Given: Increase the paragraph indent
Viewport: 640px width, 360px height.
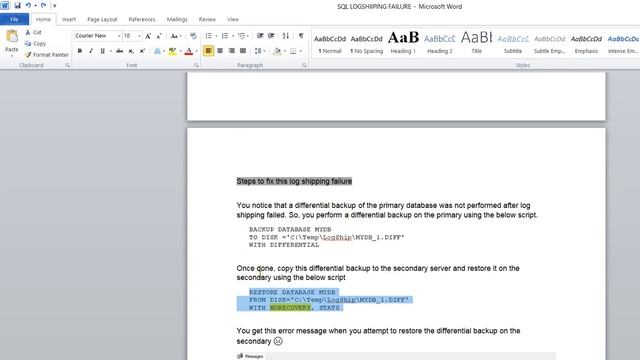Looking at the screenshot, I should (271, 36).
